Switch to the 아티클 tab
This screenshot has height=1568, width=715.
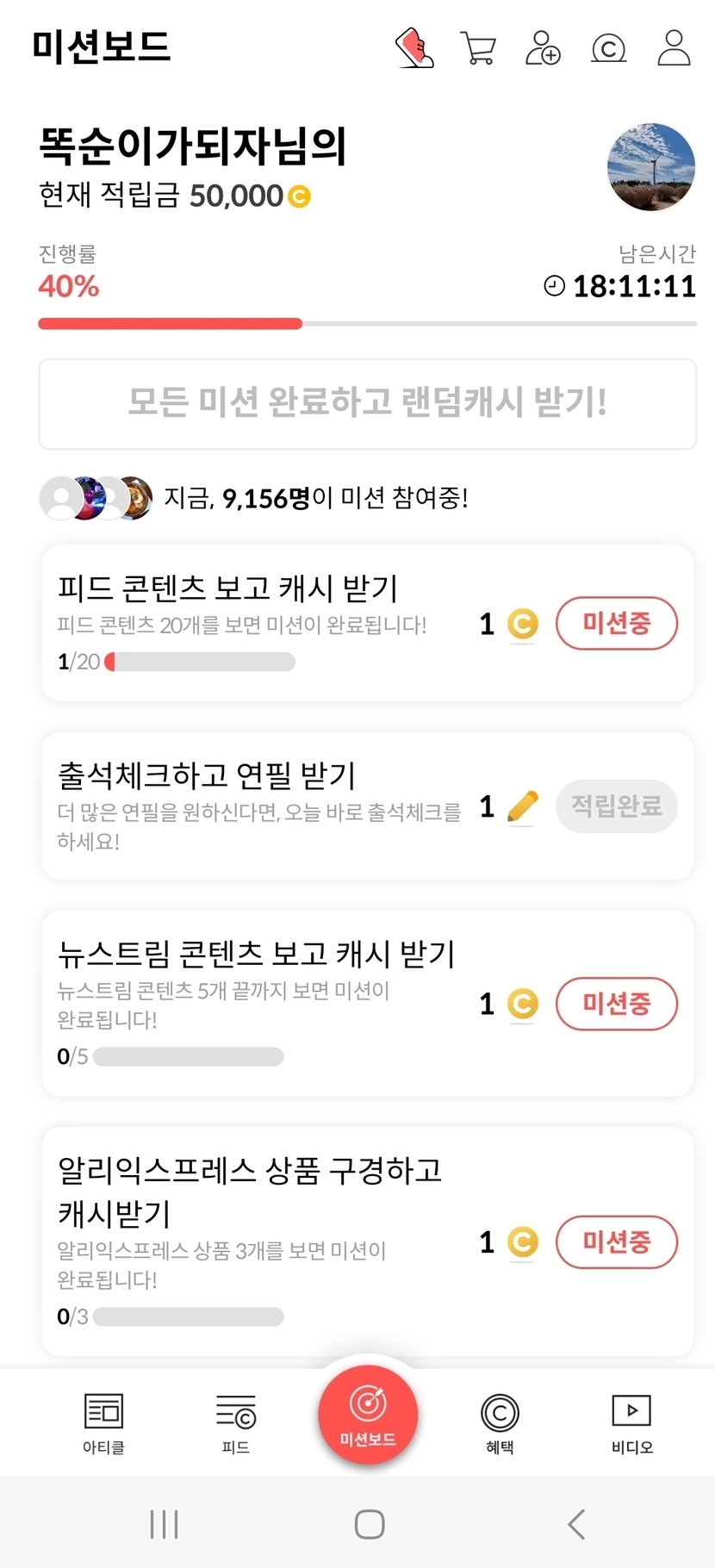click(103, 1423)
